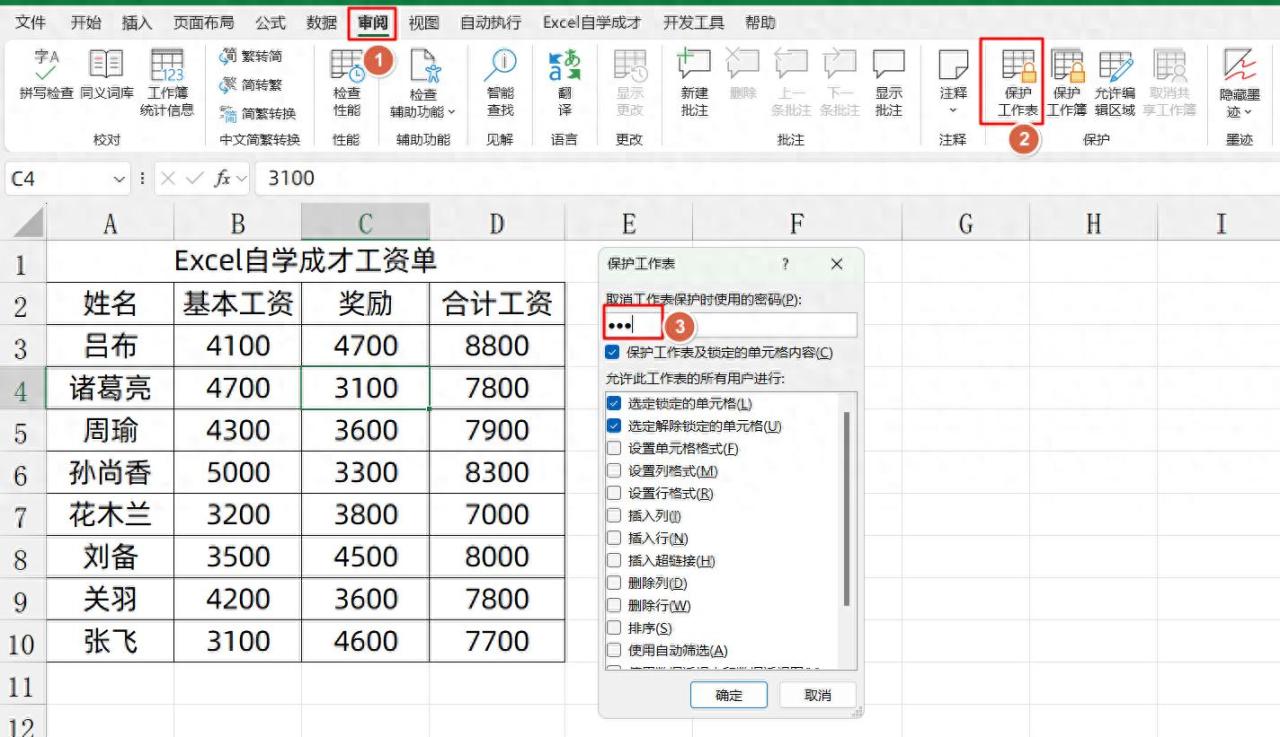Cancel formula bar entry (X icon)

(x=168, y=178)
